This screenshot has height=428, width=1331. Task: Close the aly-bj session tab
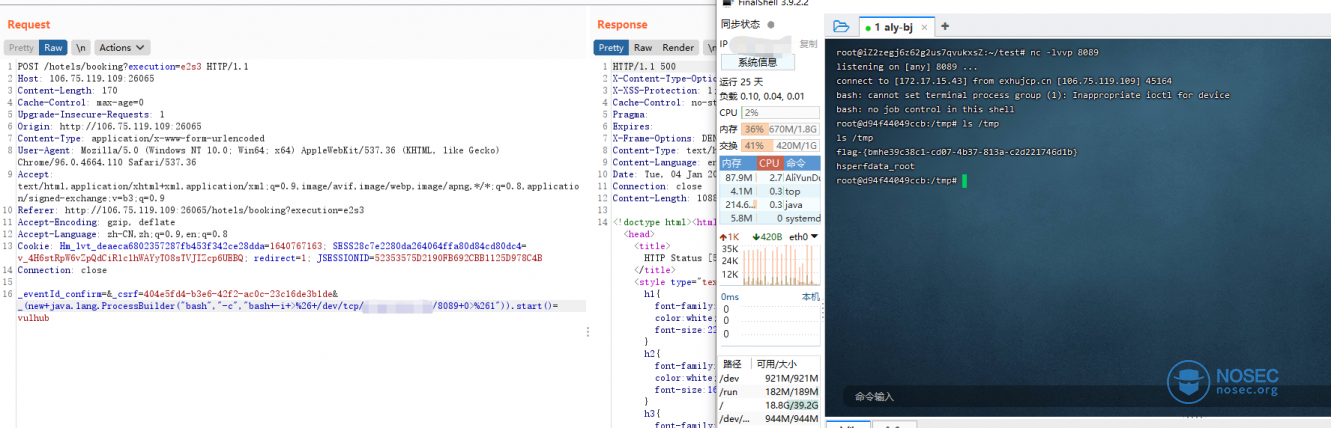[x=926, y=27]
